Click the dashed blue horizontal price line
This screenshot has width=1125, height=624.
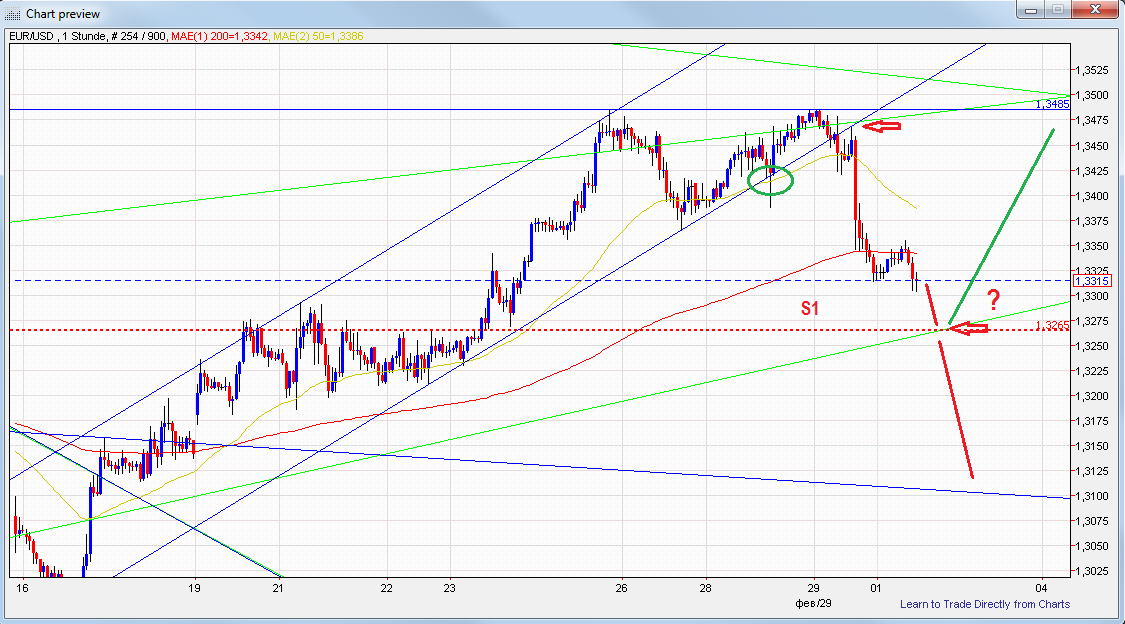[400, 280]
